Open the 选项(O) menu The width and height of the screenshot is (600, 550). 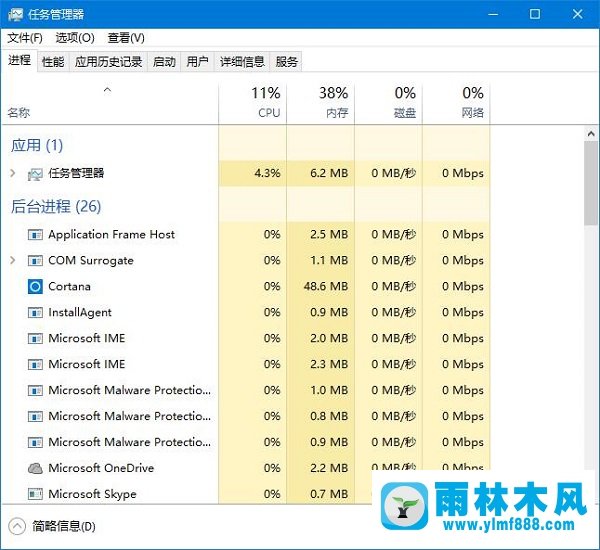75,38
